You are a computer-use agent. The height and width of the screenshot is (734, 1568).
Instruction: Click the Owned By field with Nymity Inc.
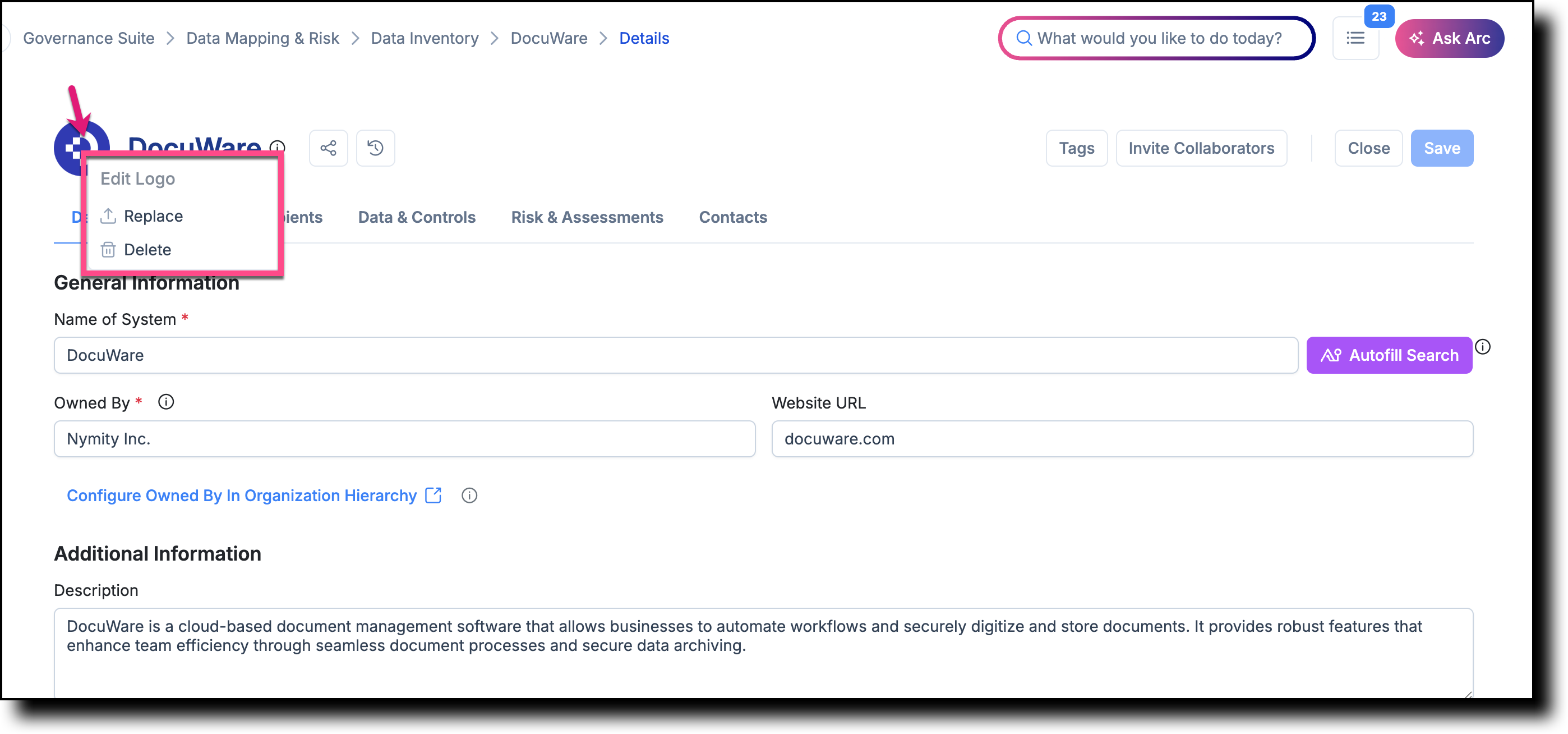point(404,439)
